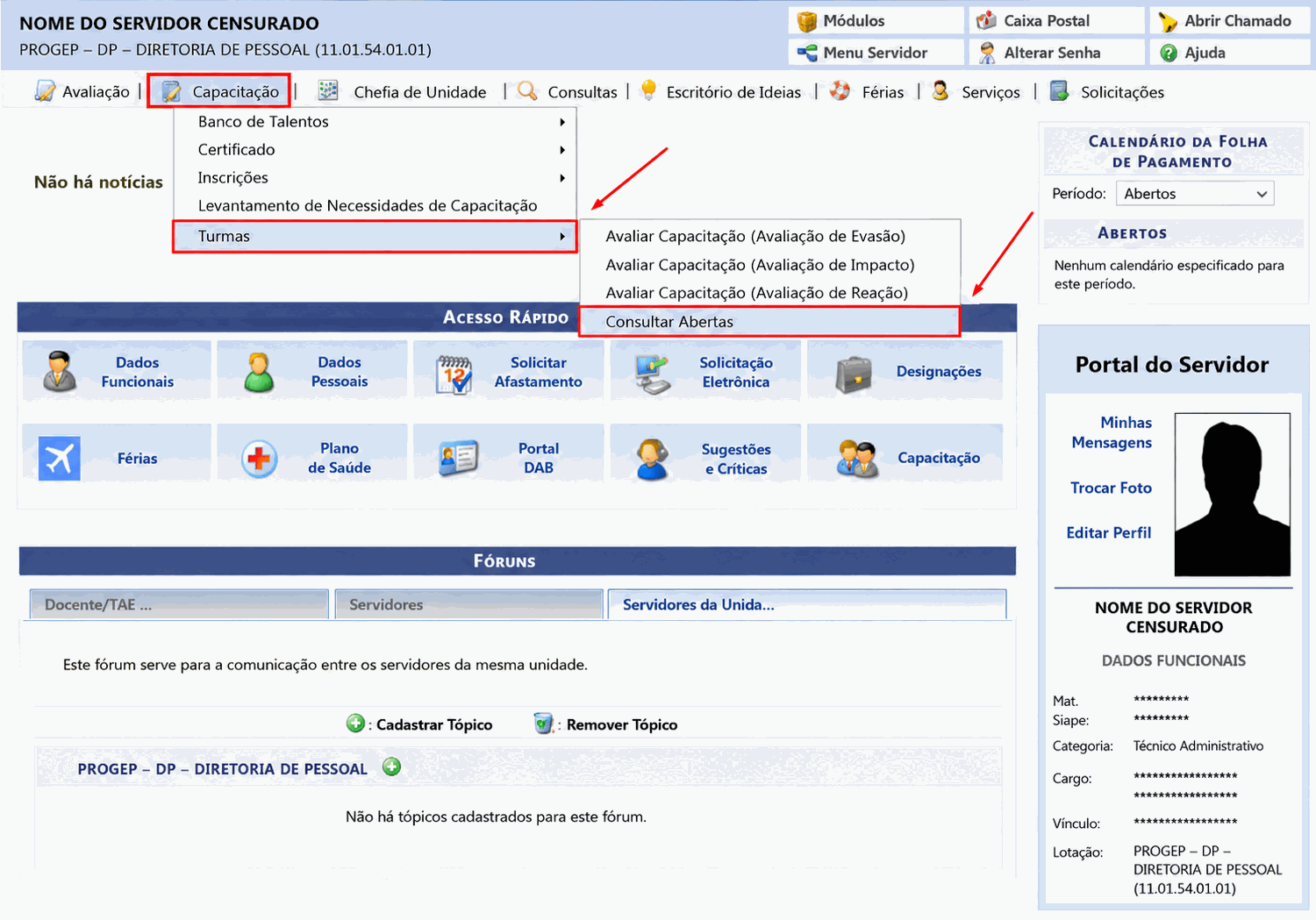Open the Editar Perfil link
1316x920 pixels.
pos(1108,532)
